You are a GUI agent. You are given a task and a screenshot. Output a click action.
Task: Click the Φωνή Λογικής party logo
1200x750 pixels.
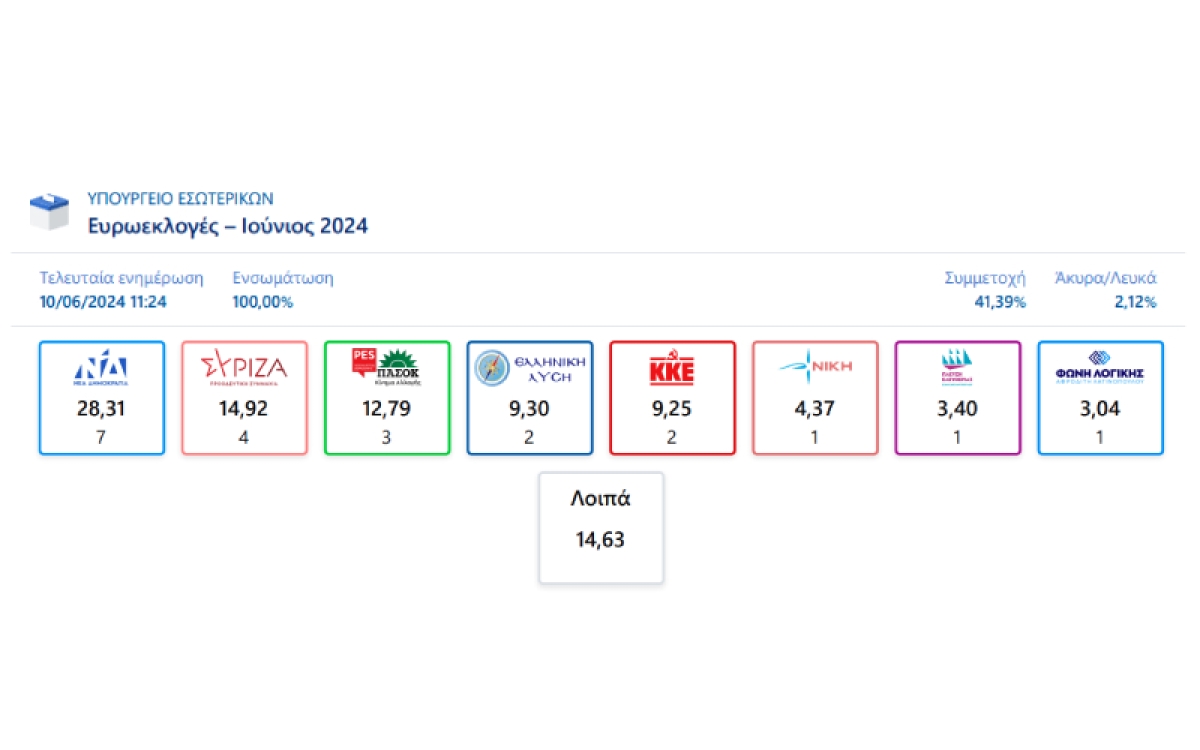tap(1100, 368)
